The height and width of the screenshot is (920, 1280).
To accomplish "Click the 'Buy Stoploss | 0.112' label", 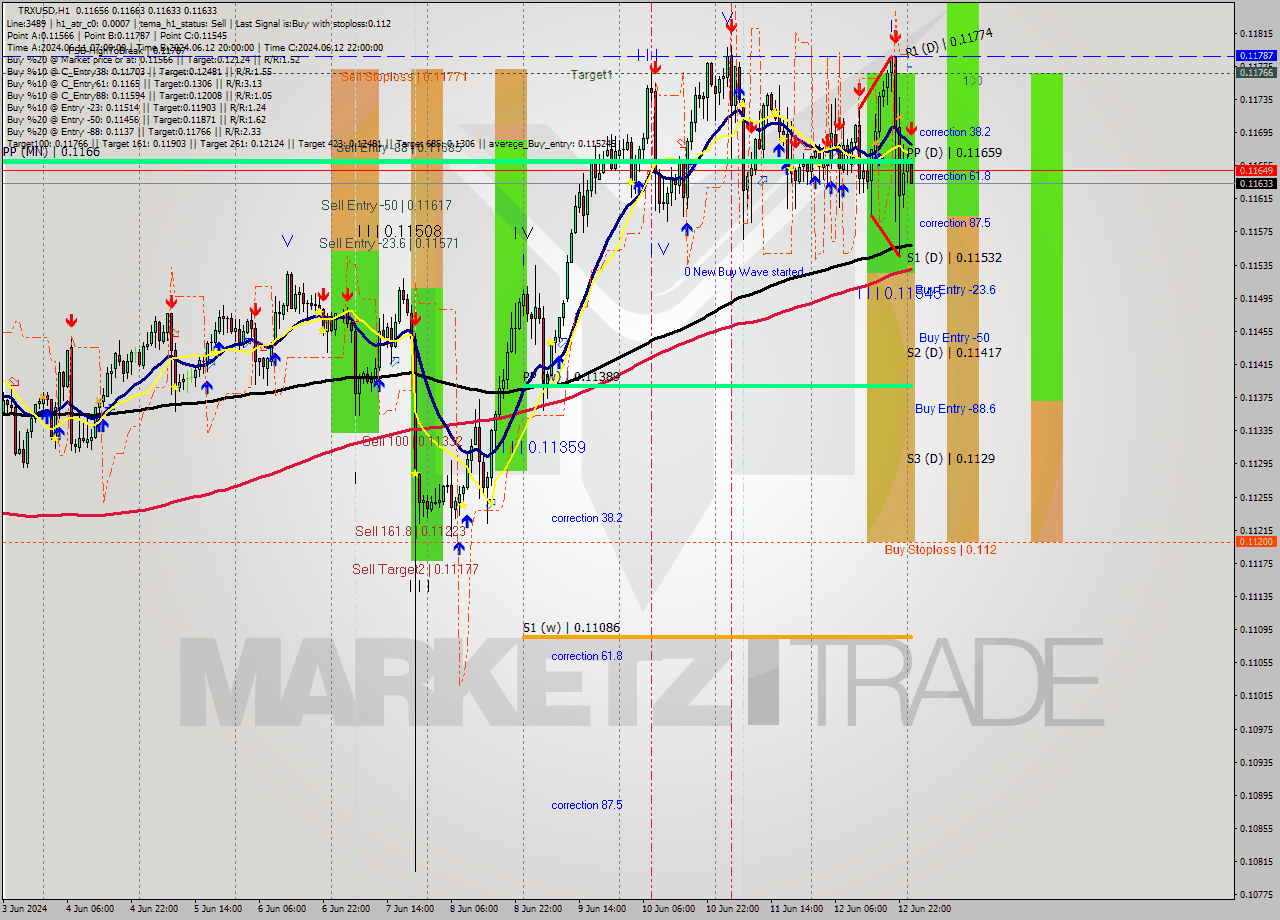I will tap(940, 550).
